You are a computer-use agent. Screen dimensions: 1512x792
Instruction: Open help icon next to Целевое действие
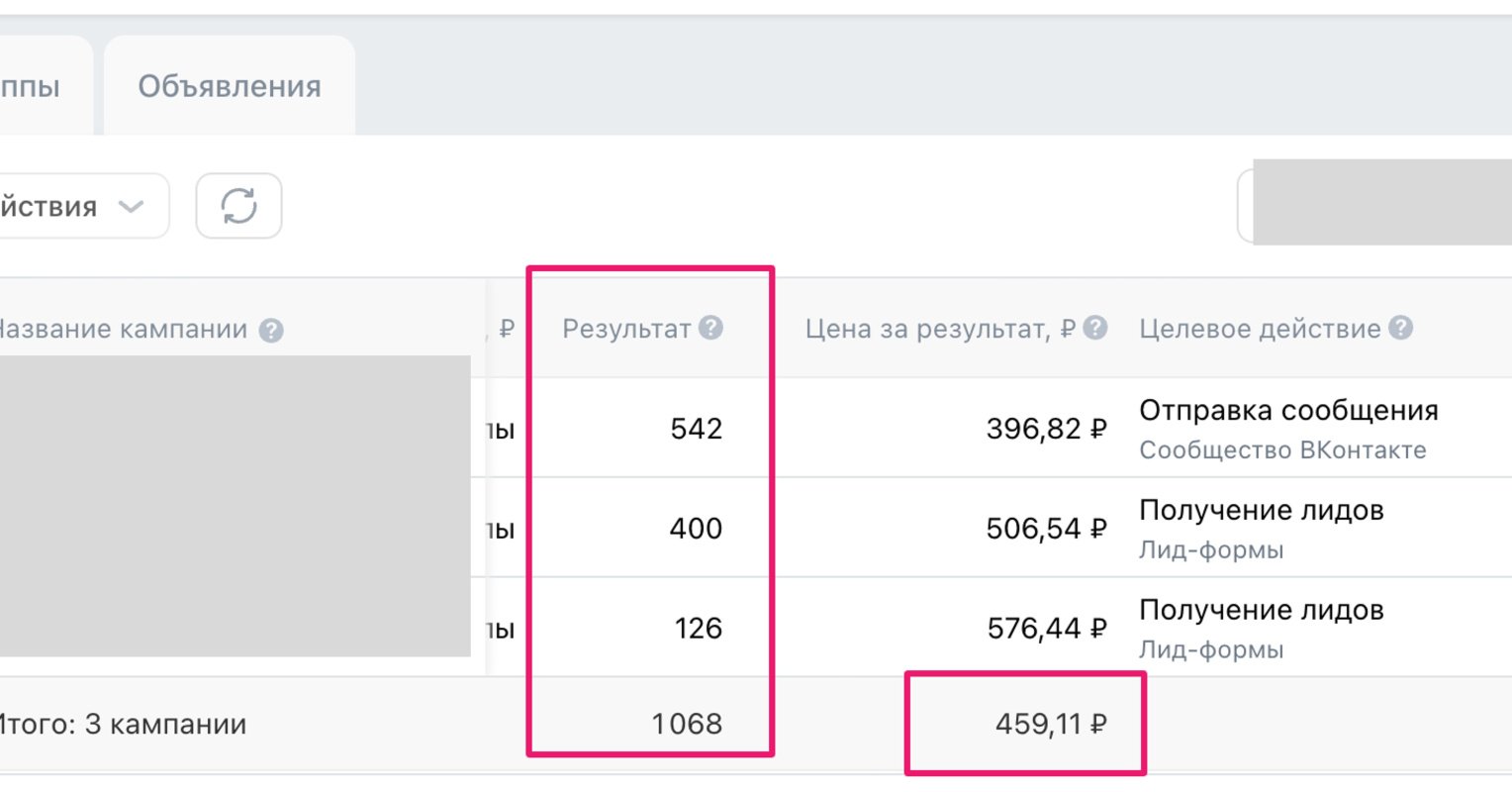click(x=1400, y=328)
